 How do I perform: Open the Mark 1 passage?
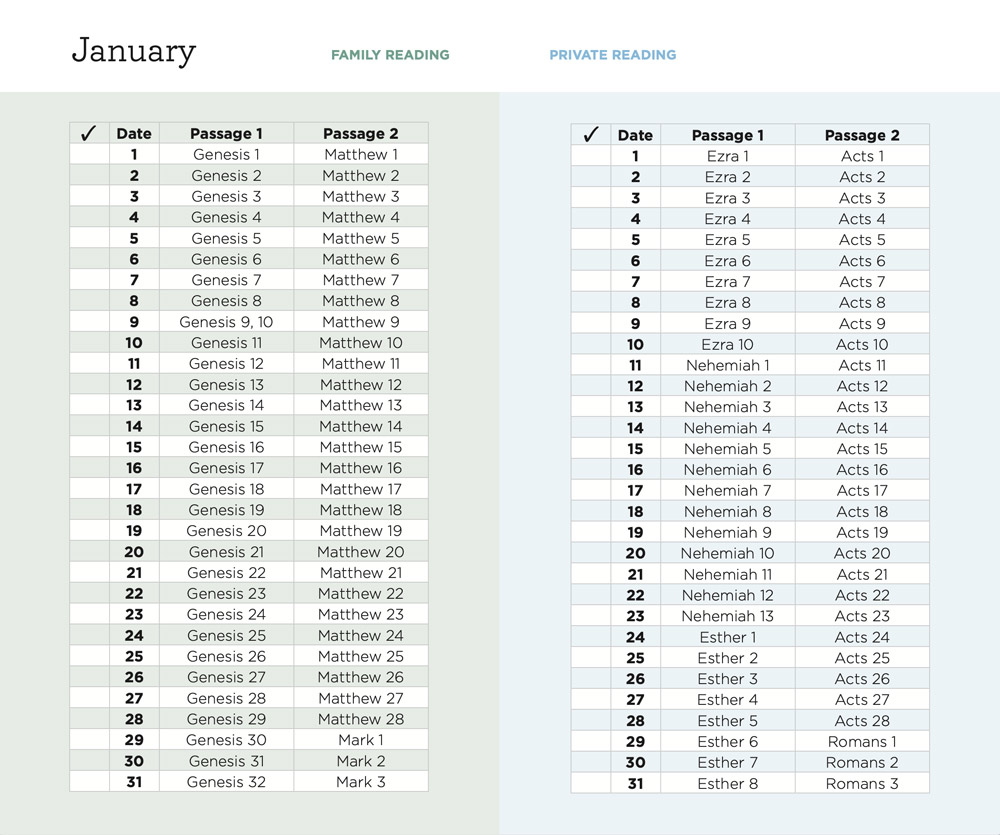pyautogui.click(x=360, y=740)
